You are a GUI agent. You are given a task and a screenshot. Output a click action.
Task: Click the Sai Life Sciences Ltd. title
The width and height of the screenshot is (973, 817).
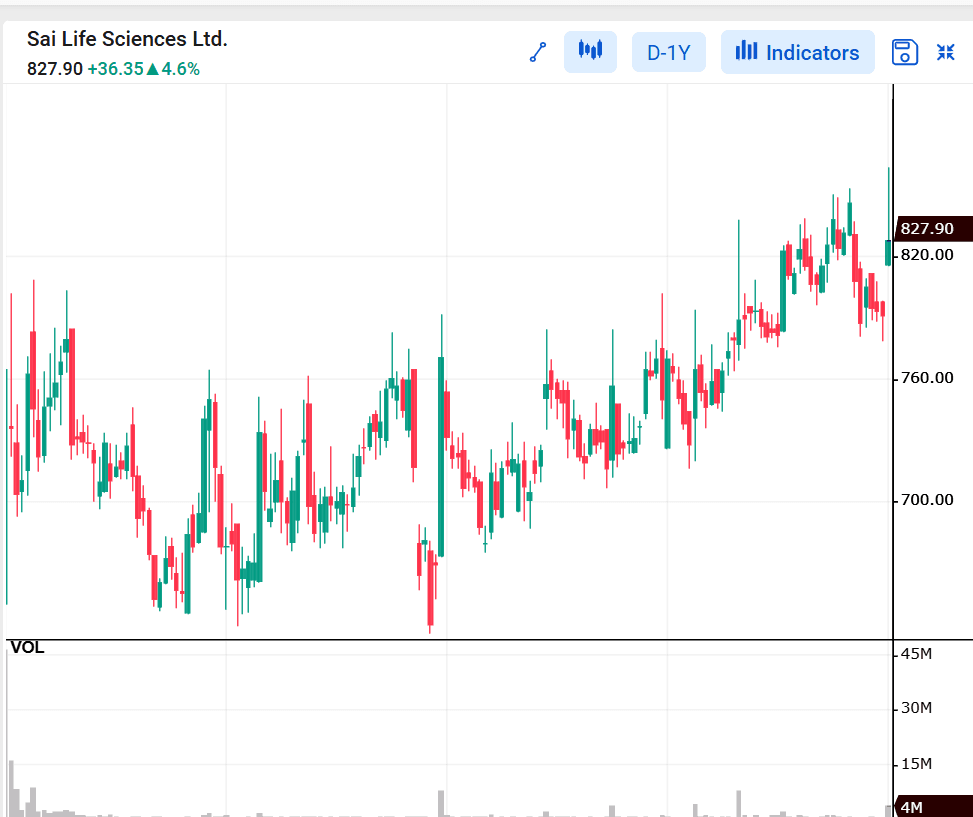pyautogui.click(x=127, y=39)
